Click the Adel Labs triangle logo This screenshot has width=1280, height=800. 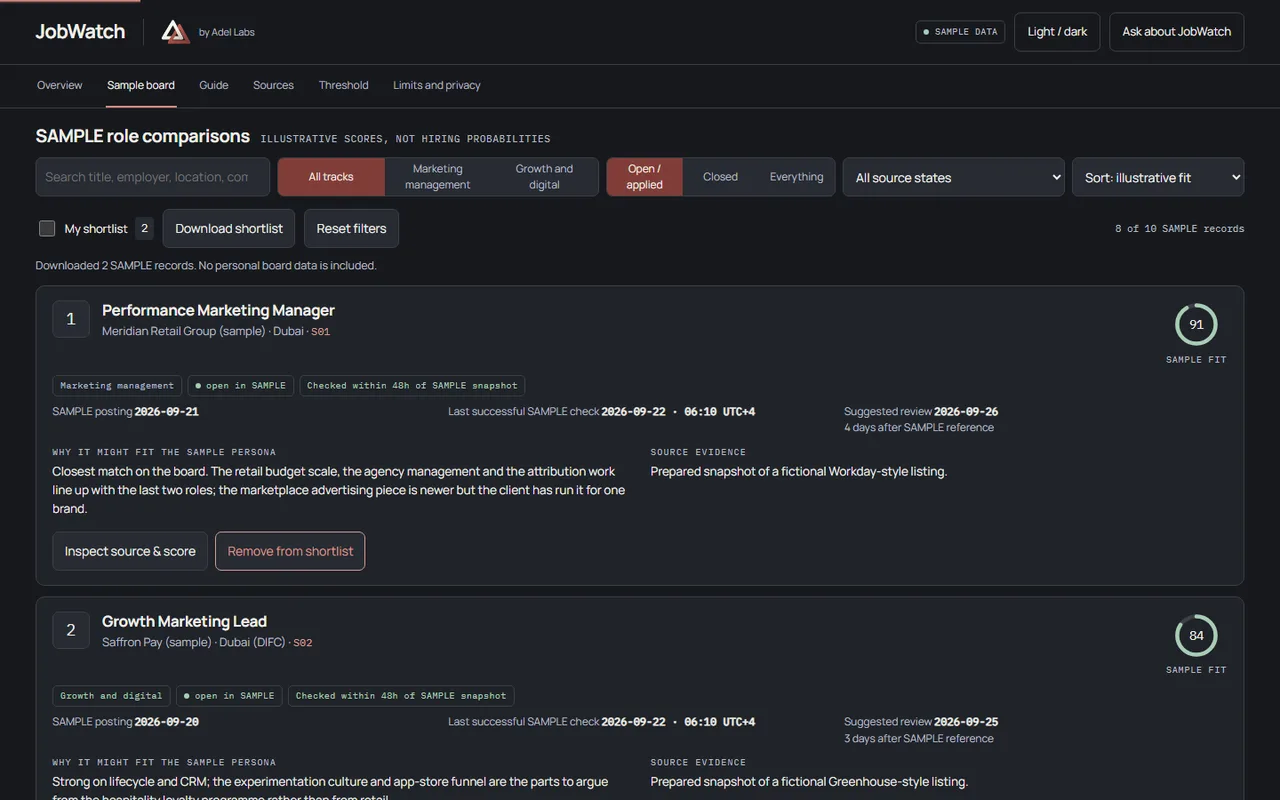pyautogui.click(x=176, y=32)
